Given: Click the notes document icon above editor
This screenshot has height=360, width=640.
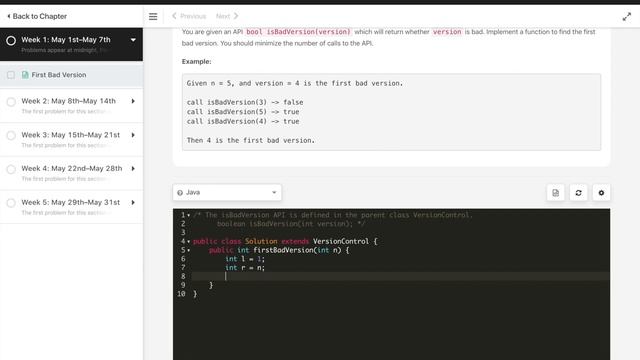Looking at the screenshot, I should (556, 193).
